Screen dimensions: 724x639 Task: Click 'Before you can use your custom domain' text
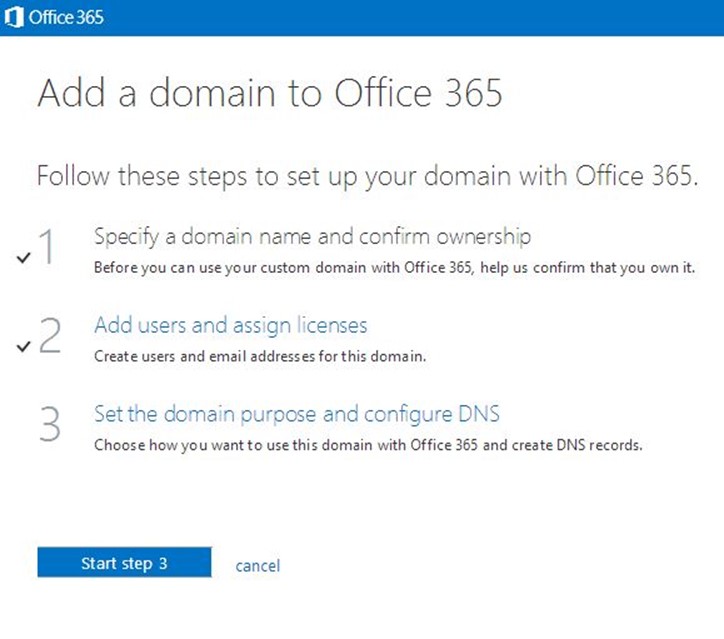[x=394, y=268]
